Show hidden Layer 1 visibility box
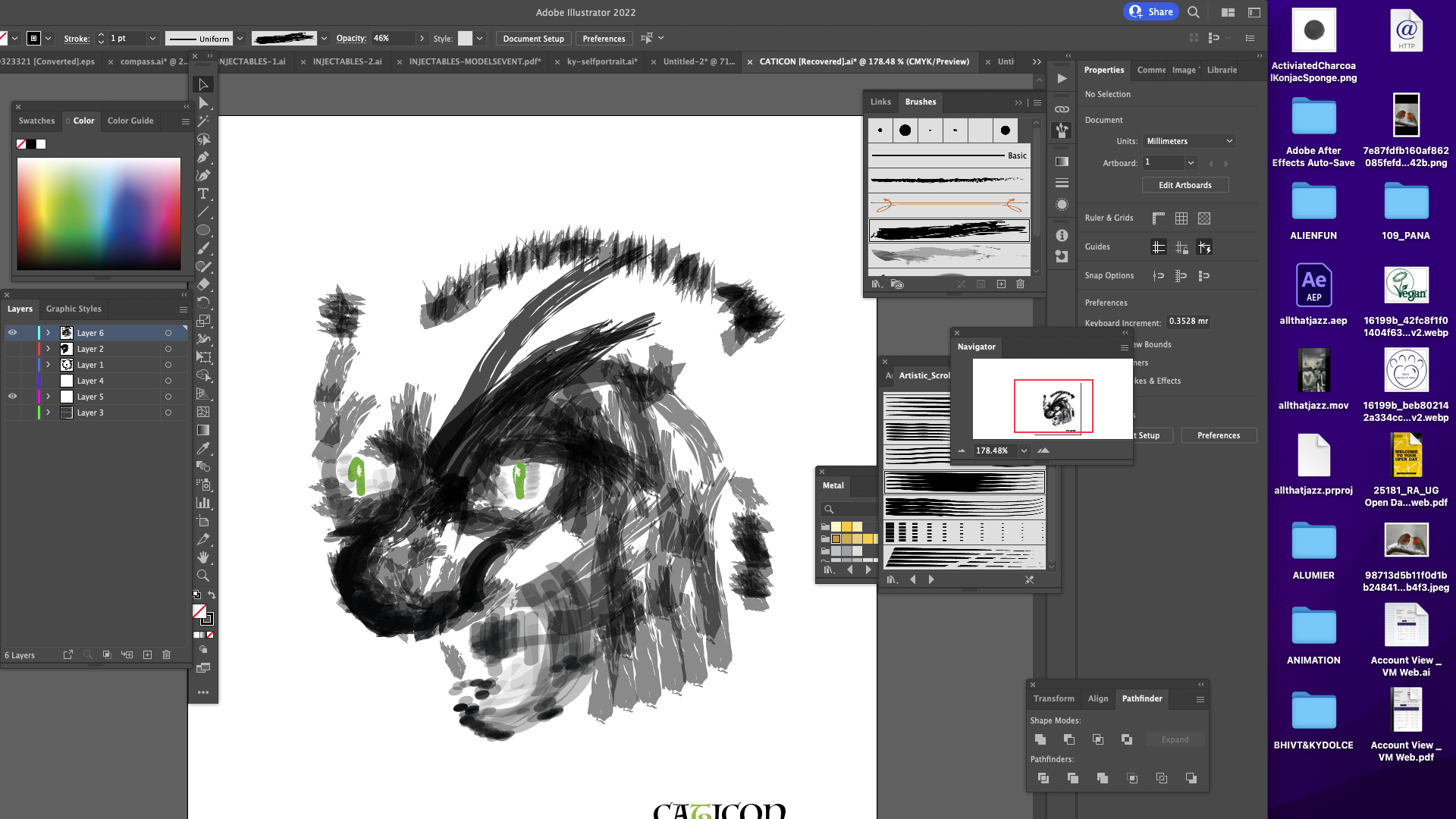The image size is (1456, 819). [12, 365]
